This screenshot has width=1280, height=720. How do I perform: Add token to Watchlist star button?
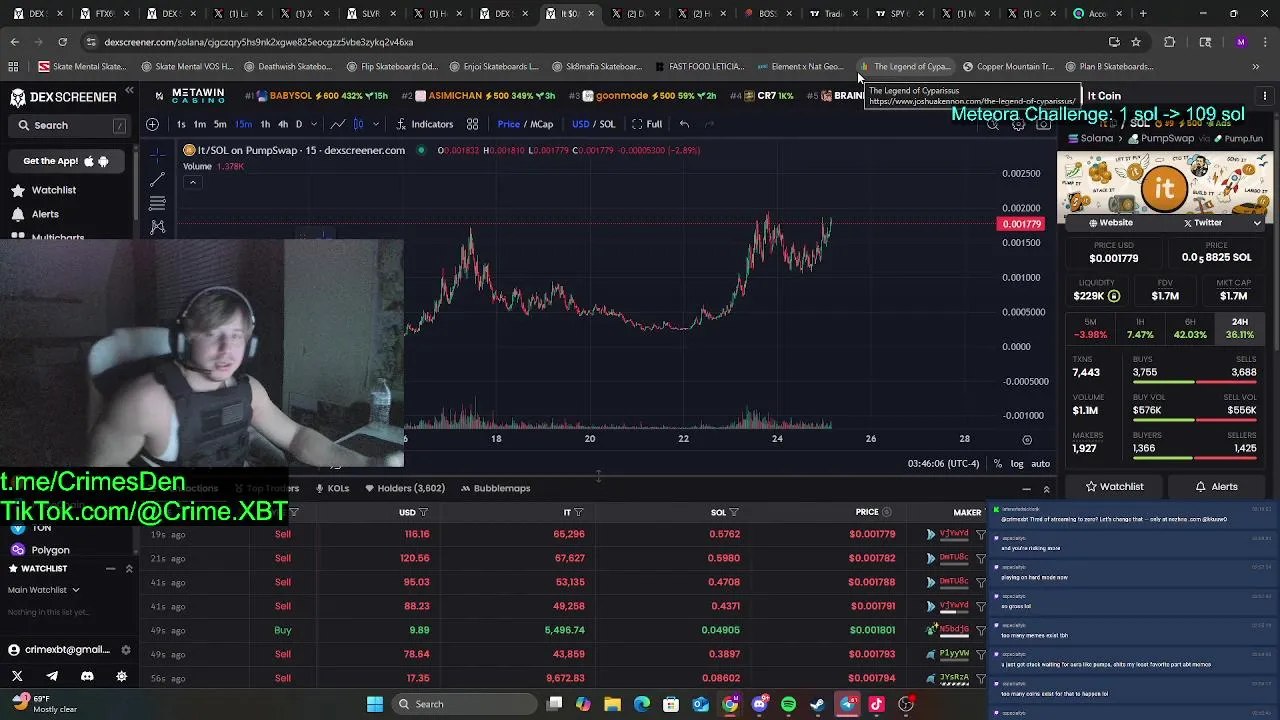pos(1113,487)
